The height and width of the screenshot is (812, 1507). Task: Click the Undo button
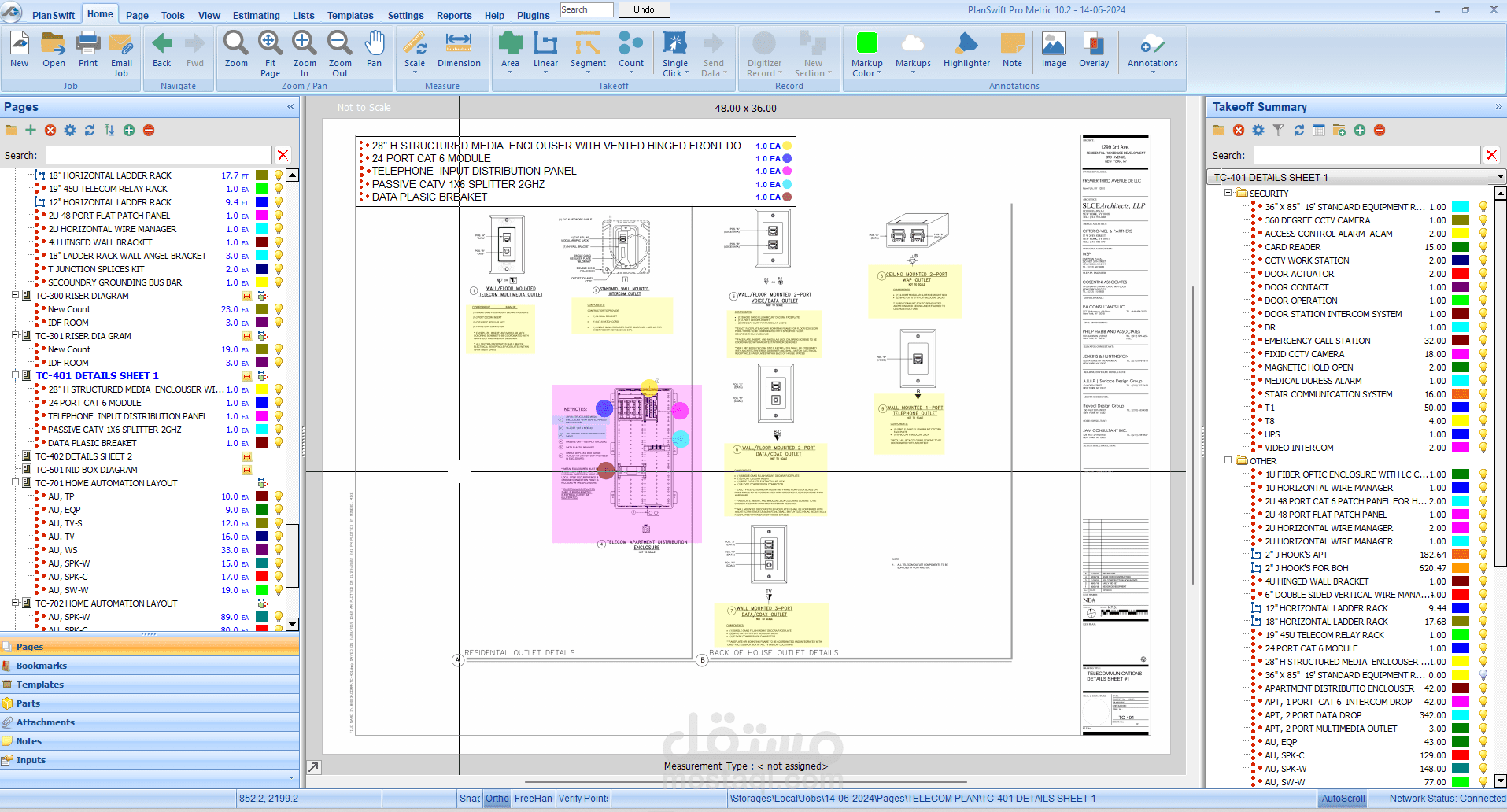644,9
